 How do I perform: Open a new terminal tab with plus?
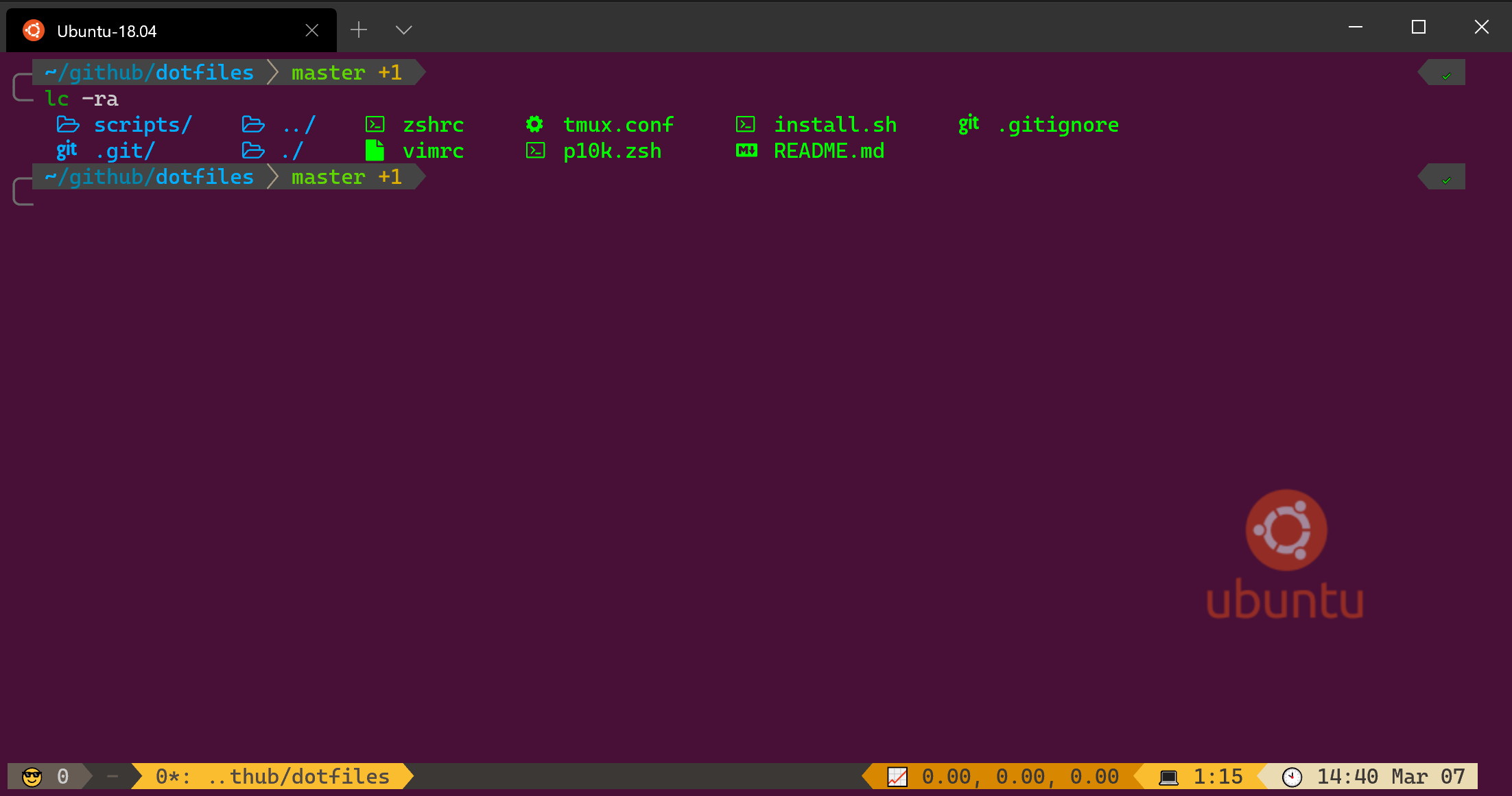pyautogui.click(x=359, y=30)
